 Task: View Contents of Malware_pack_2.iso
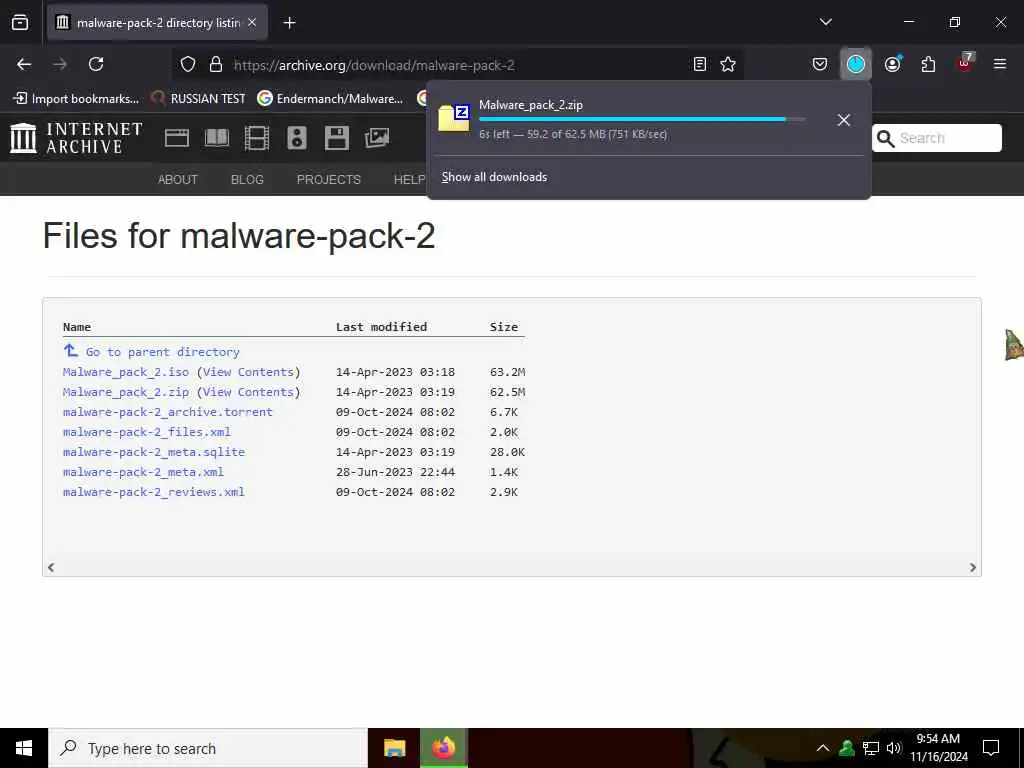click(248, 372)
